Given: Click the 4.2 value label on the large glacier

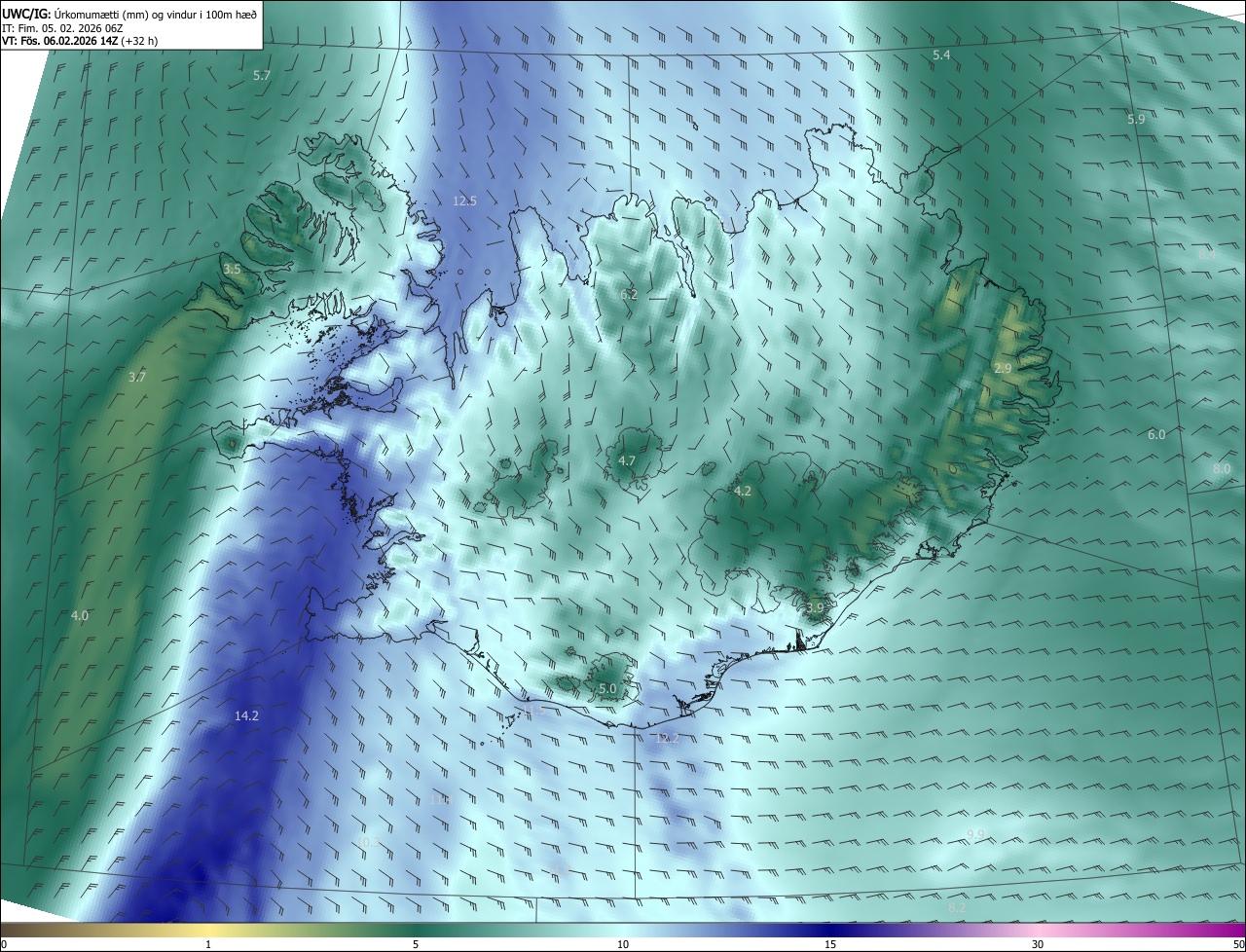Looking at the screenshot, I should pyautogui.click(x=743, y=491).
